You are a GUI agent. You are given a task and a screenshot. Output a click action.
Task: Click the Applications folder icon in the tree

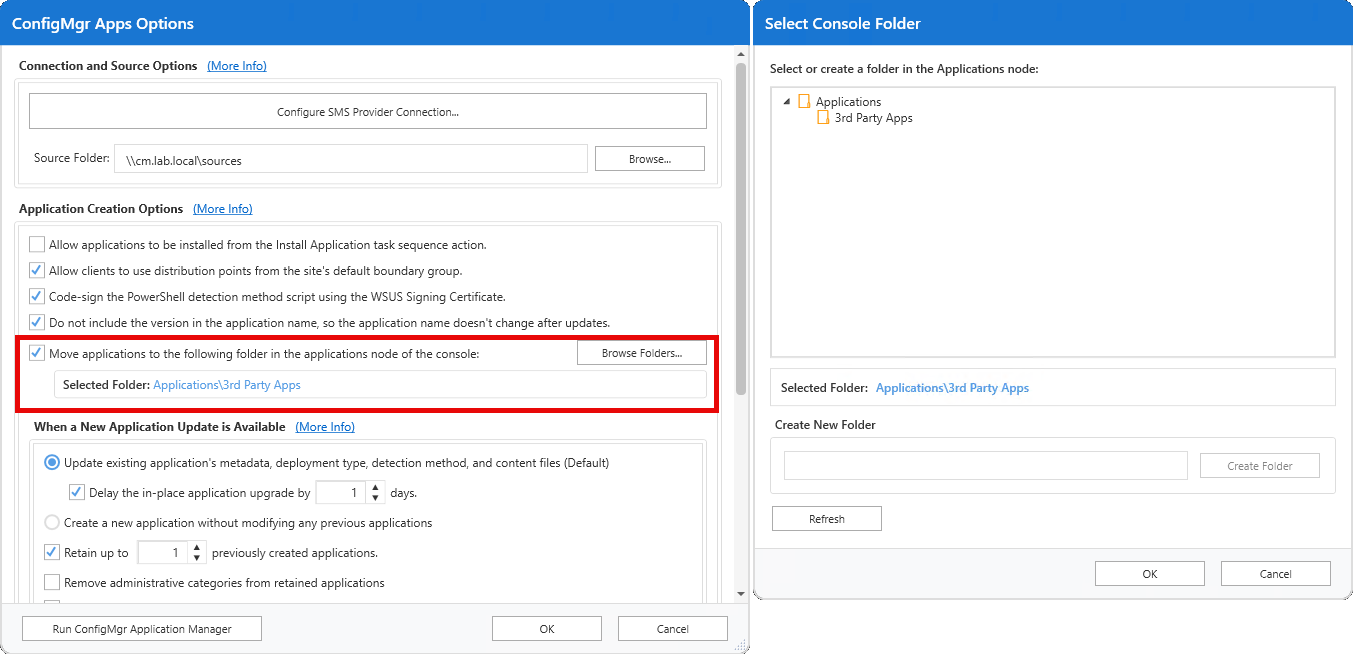click(805, 101)
